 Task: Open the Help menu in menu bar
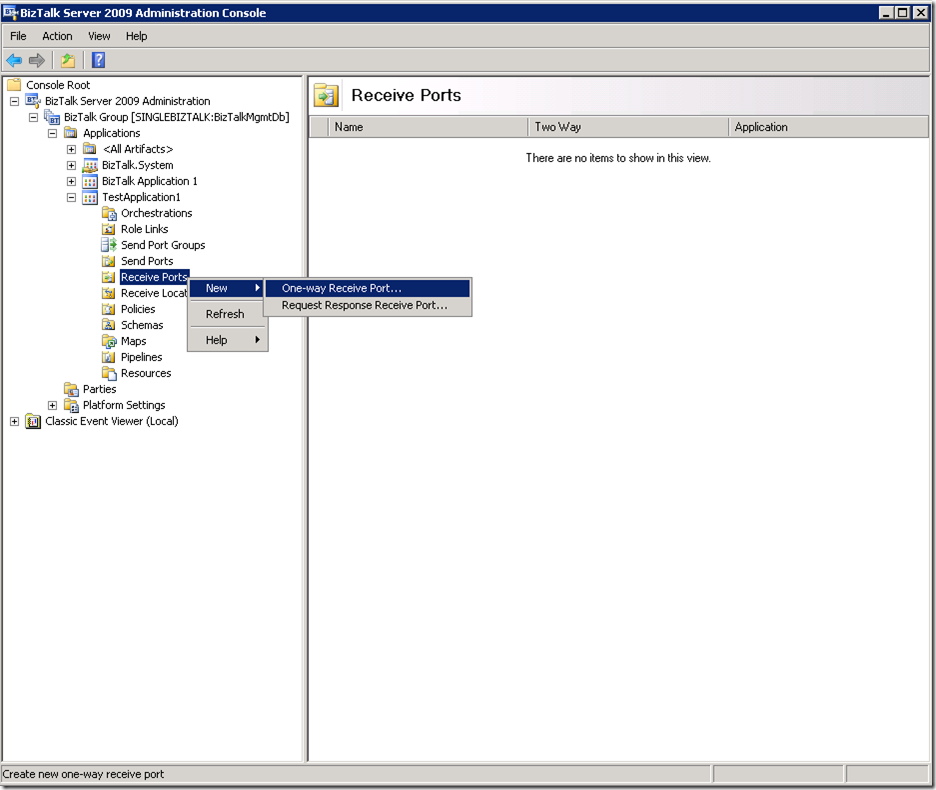click(x=136, y=36)
